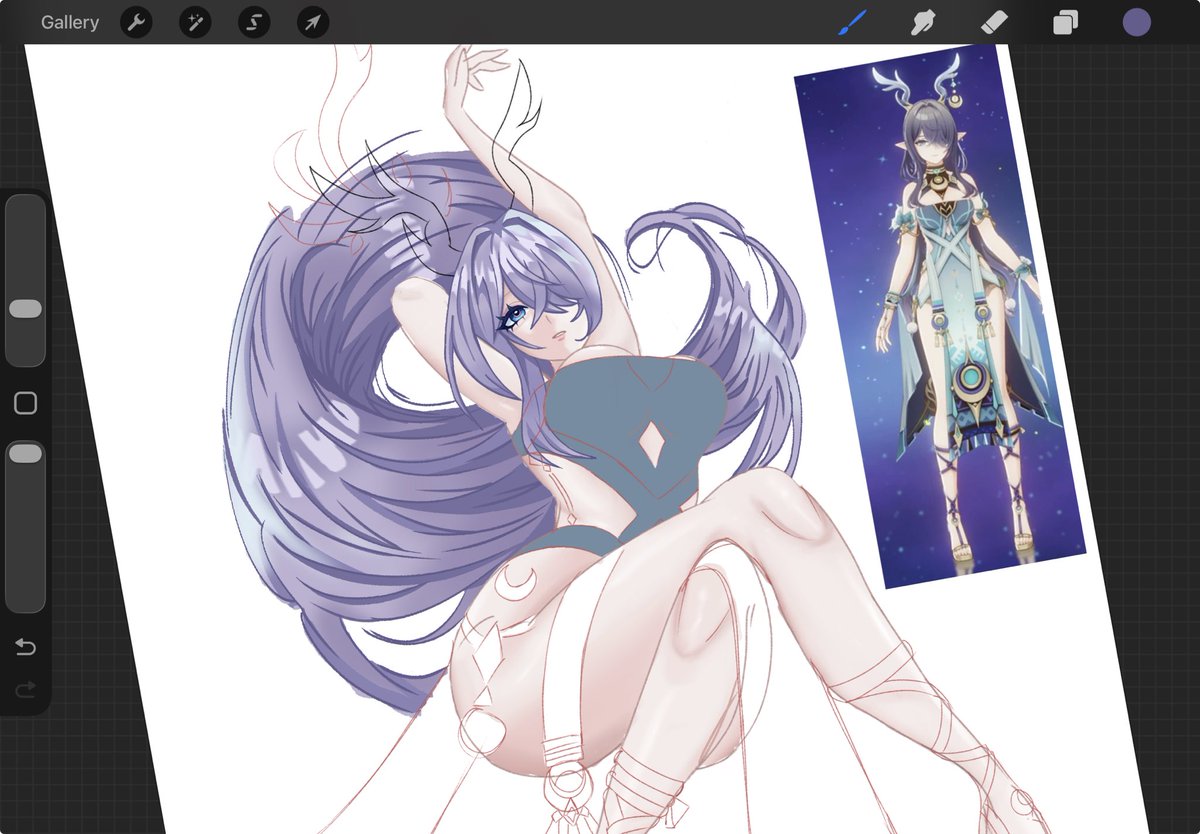Undo the last stroke
Screen dimensions: 1200x834
25,648
